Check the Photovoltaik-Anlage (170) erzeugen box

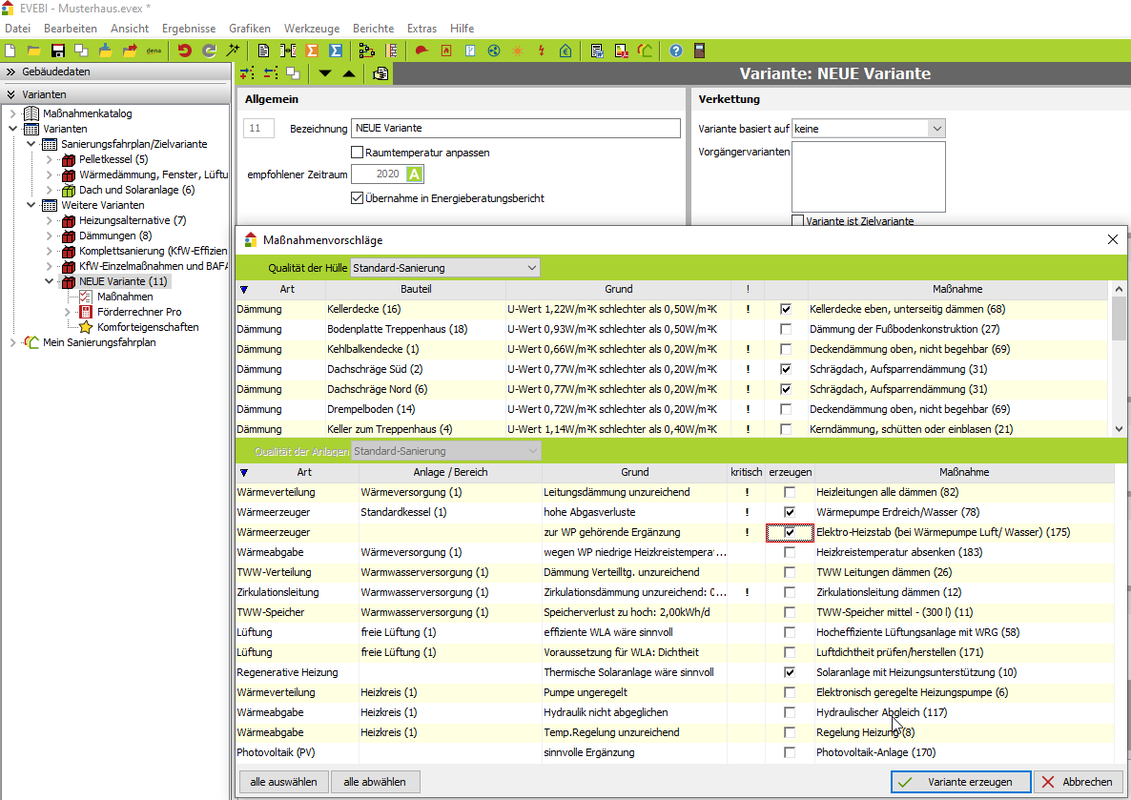(790, 752)
